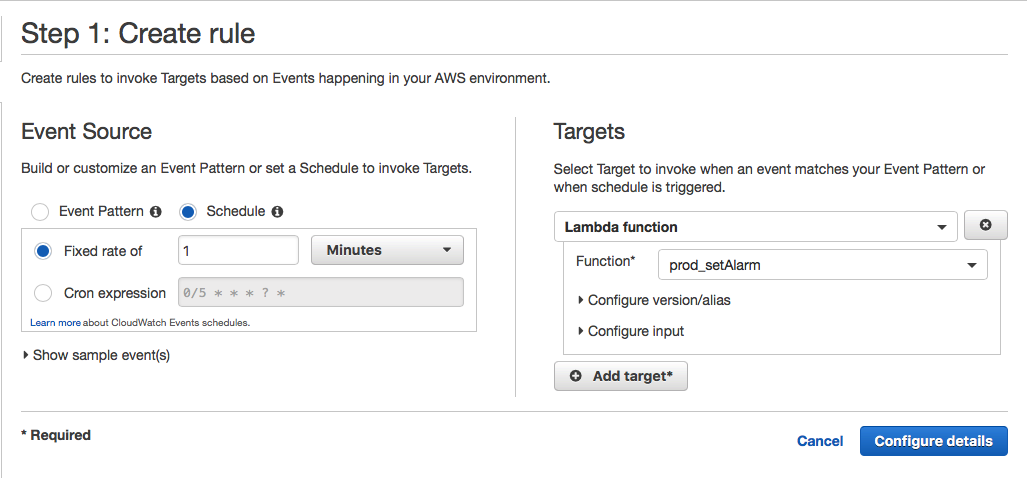Click the fixed rate value input field

click(x=238, y=250)
